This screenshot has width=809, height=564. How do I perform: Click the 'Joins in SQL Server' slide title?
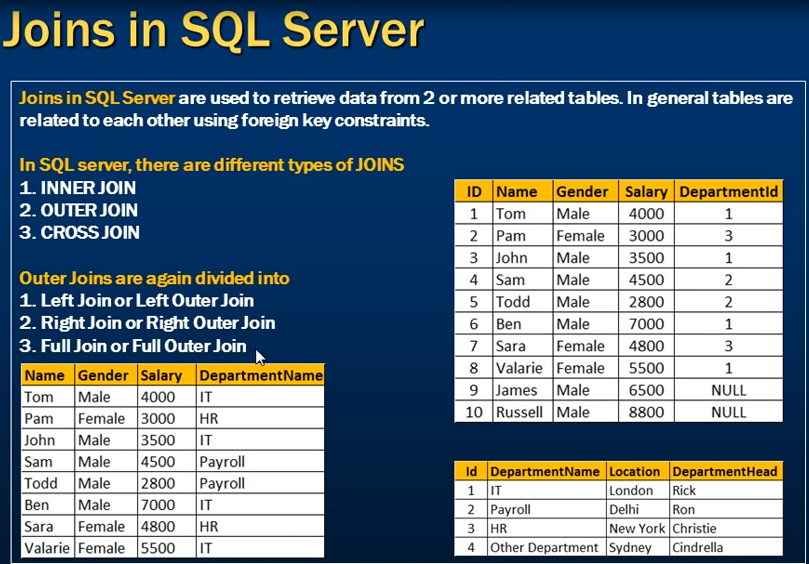213,30
